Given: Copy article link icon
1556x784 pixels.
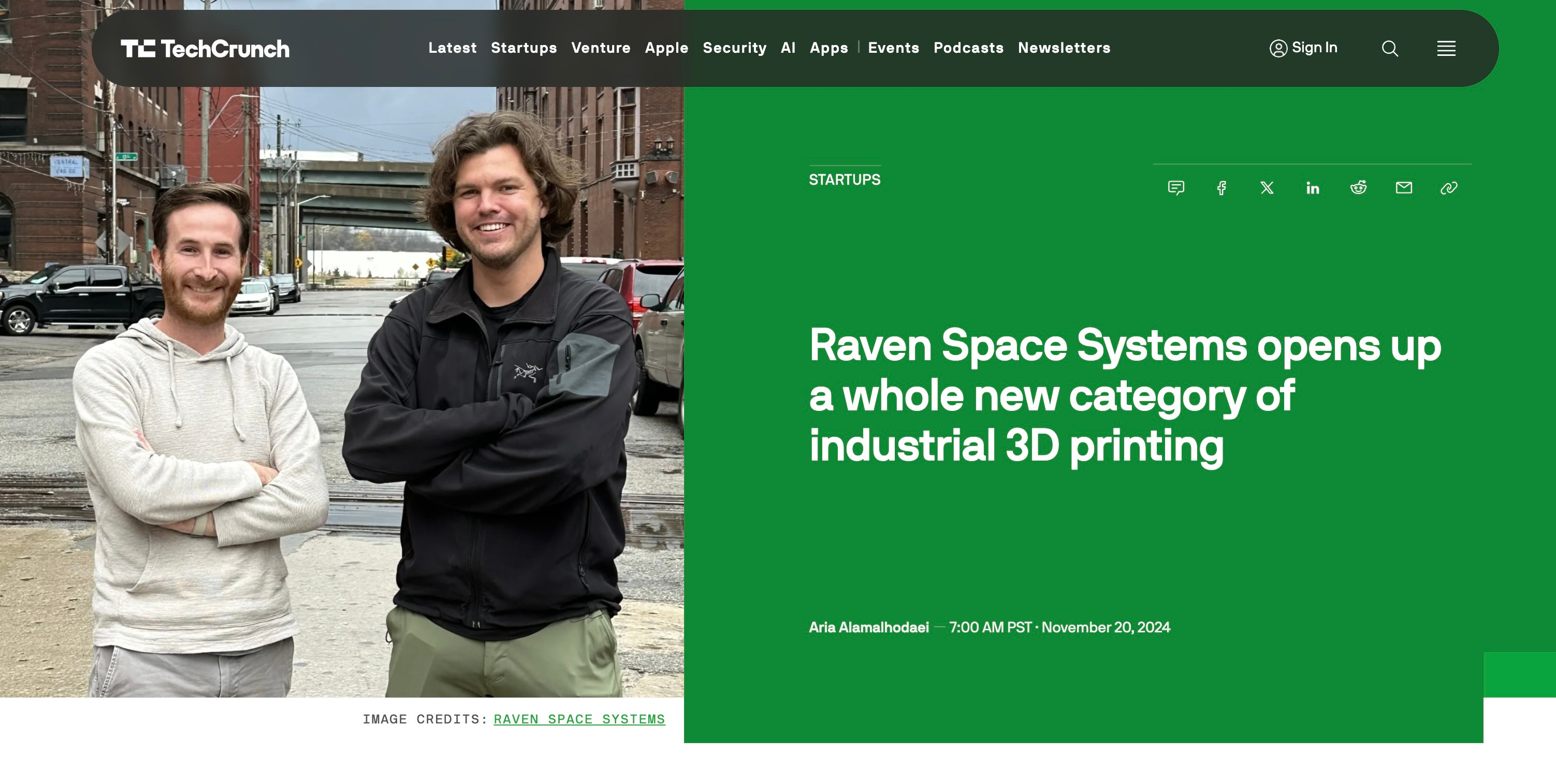Looking at the screenshot, I should 1449,188.
